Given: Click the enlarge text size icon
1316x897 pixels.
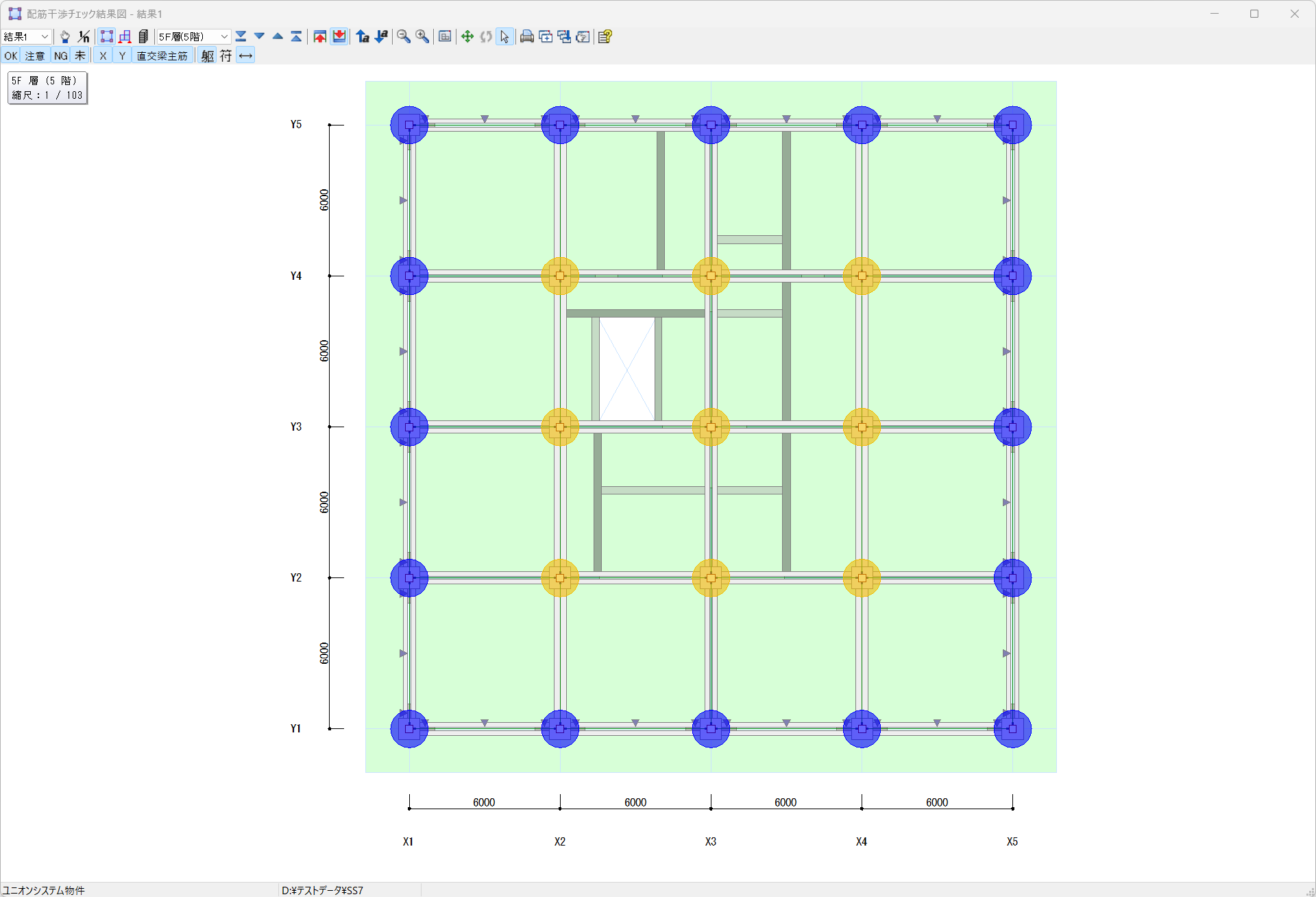Looking at the screenshot, I should point(363,36).
